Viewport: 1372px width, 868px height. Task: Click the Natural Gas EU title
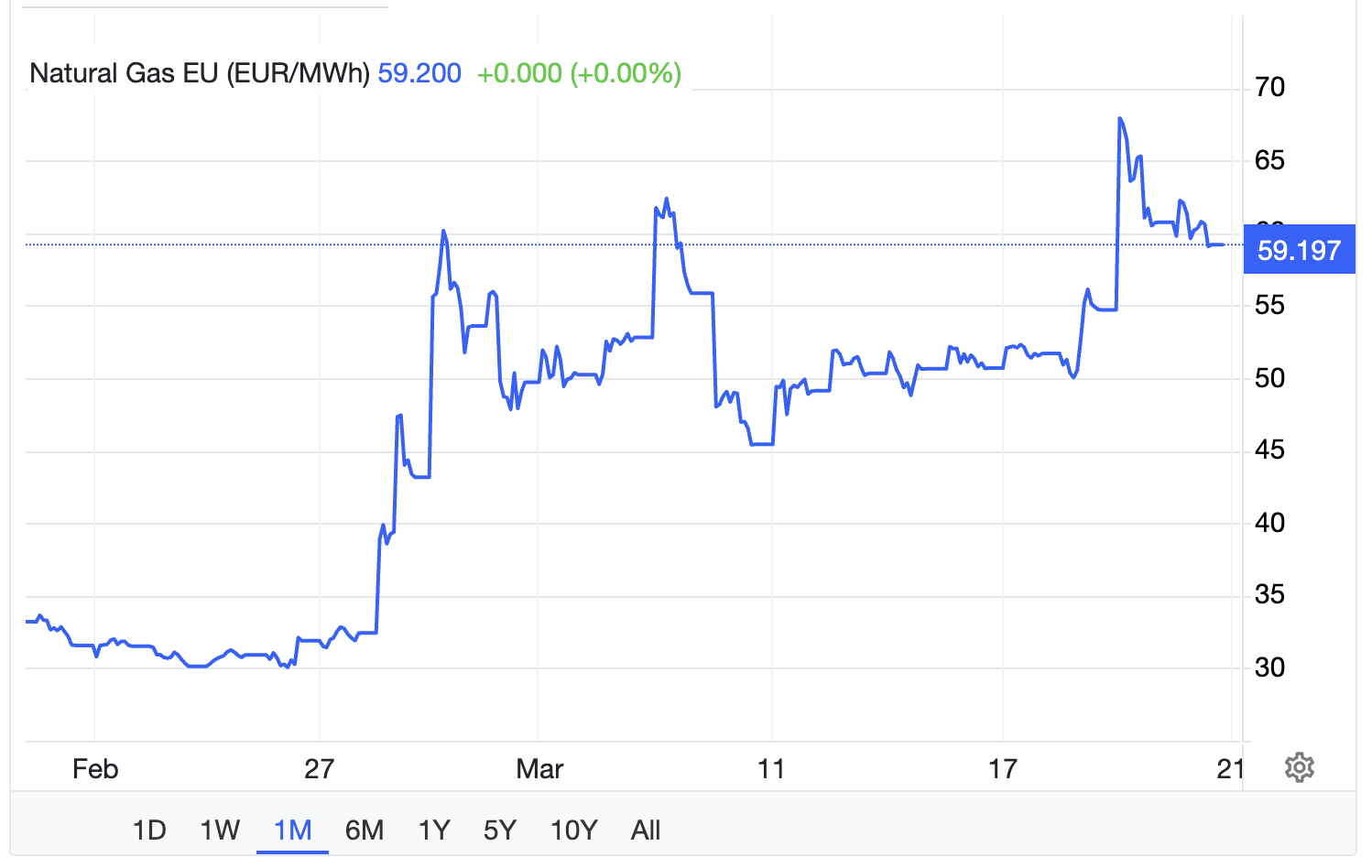click(199, 73)
